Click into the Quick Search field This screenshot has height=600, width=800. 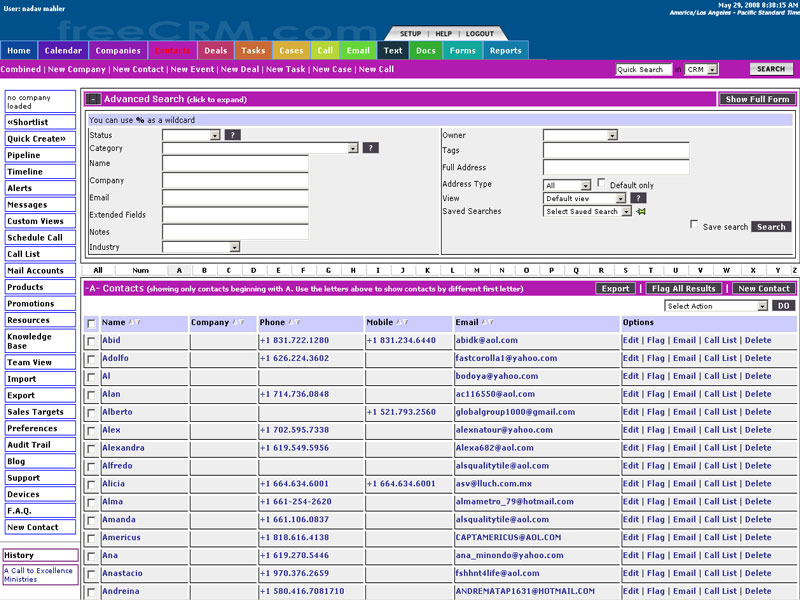pyautogui.click(x=643, y=69)
